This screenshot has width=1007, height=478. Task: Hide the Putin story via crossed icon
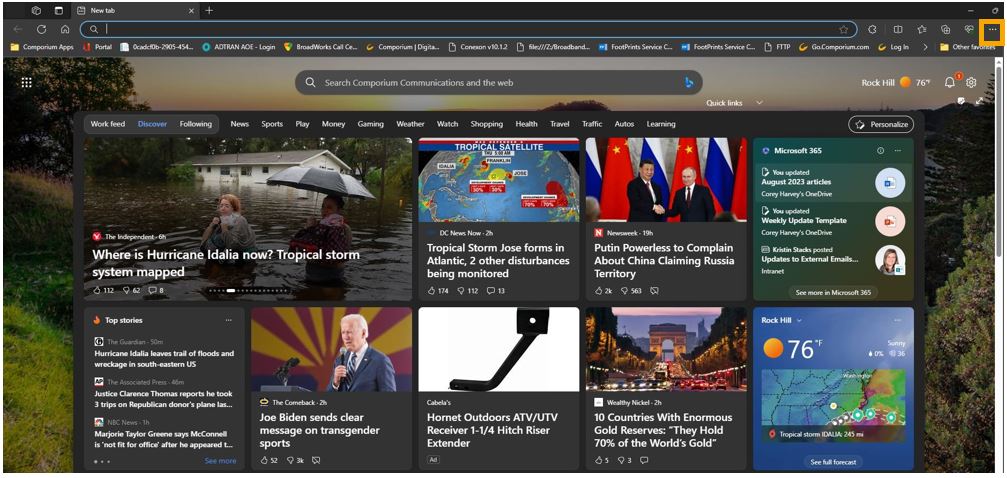[x=654, y=291]
